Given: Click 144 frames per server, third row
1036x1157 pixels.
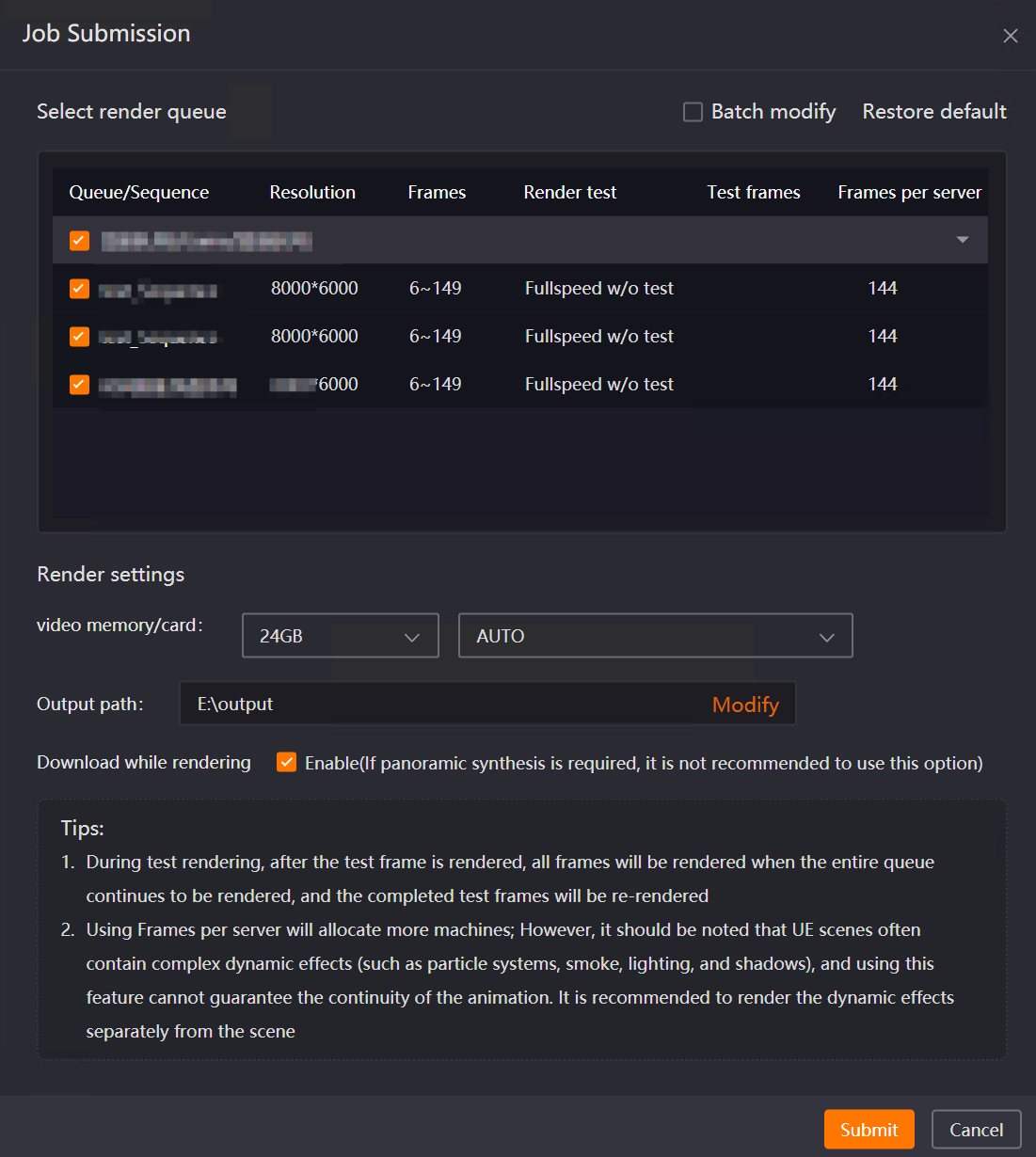Looking at the screenshot, I should 883,384.
